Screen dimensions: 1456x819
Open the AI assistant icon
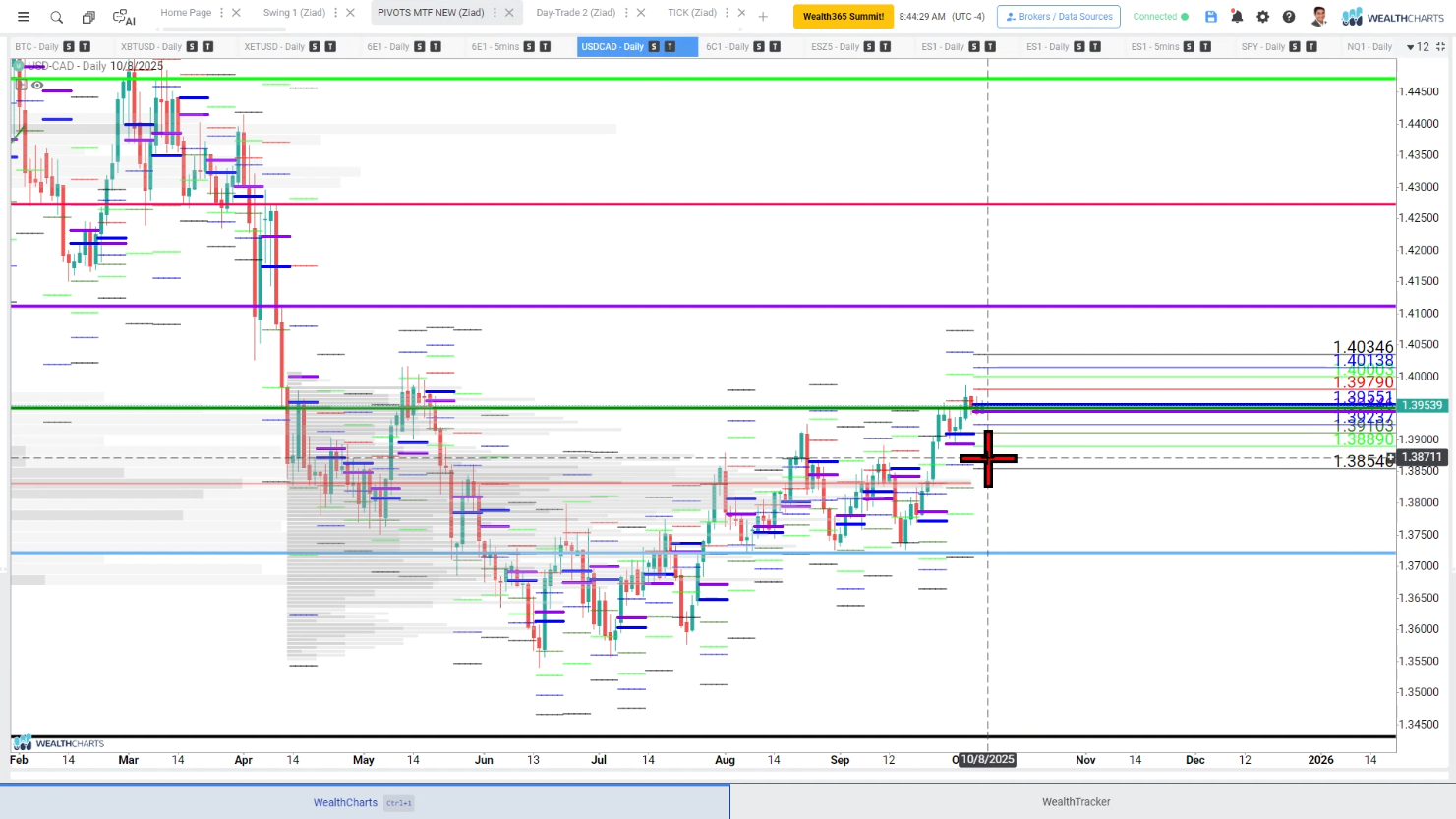click(124, 17)
